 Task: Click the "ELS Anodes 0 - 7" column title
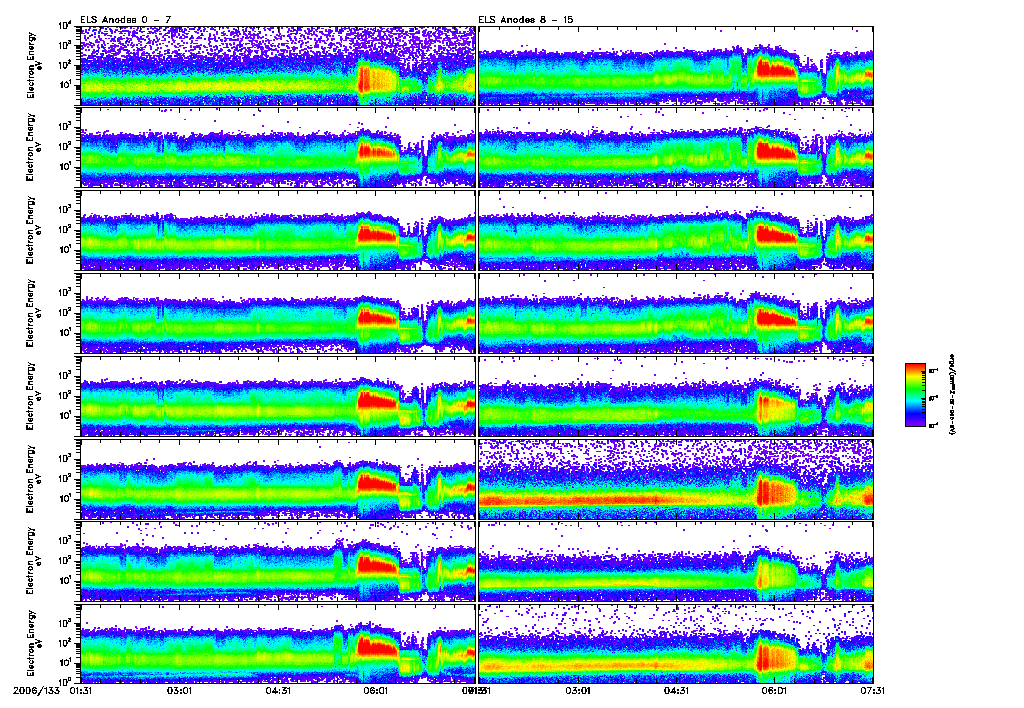click(126, 20)
